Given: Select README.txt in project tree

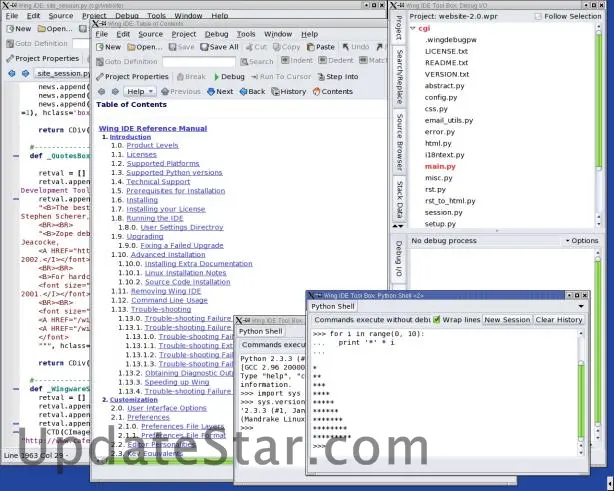Looking at the screenshot, I should (446, 63).
